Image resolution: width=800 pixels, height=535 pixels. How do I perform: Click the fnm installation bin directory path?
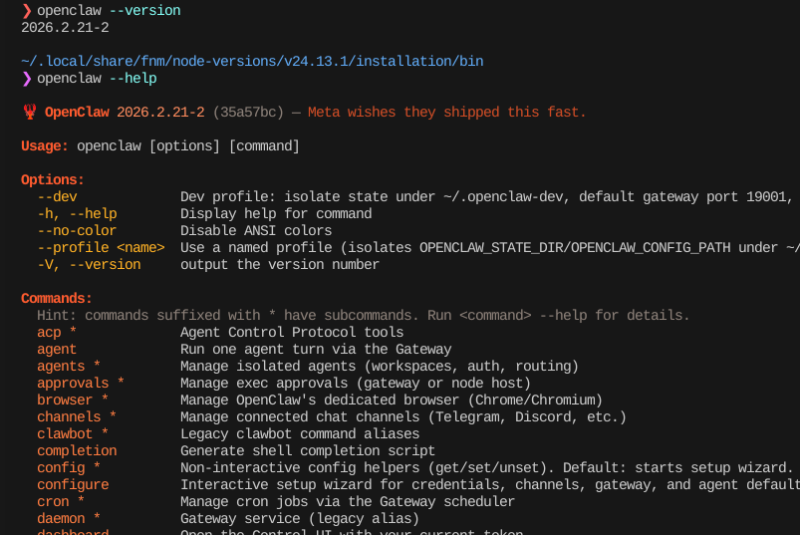tap(252, 61)
